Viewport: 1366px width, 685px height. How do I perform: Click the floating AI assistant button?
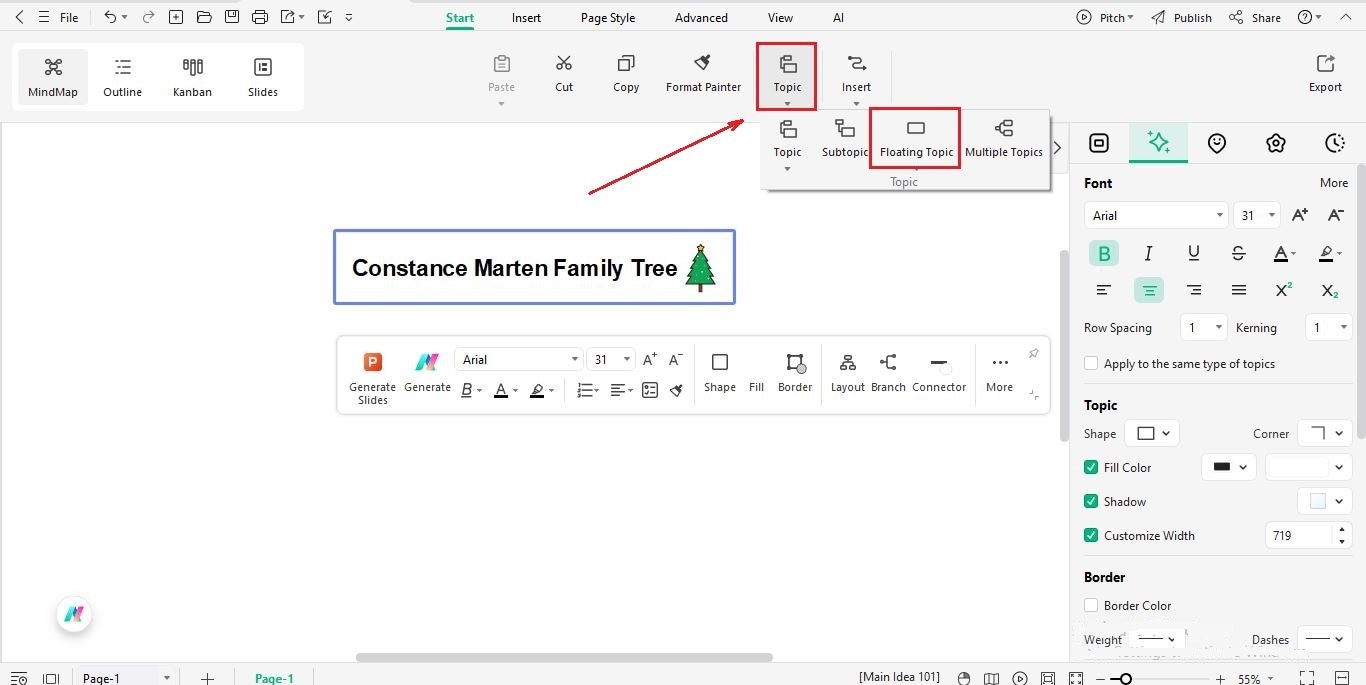pyautogui.click(x=74, y=614)
